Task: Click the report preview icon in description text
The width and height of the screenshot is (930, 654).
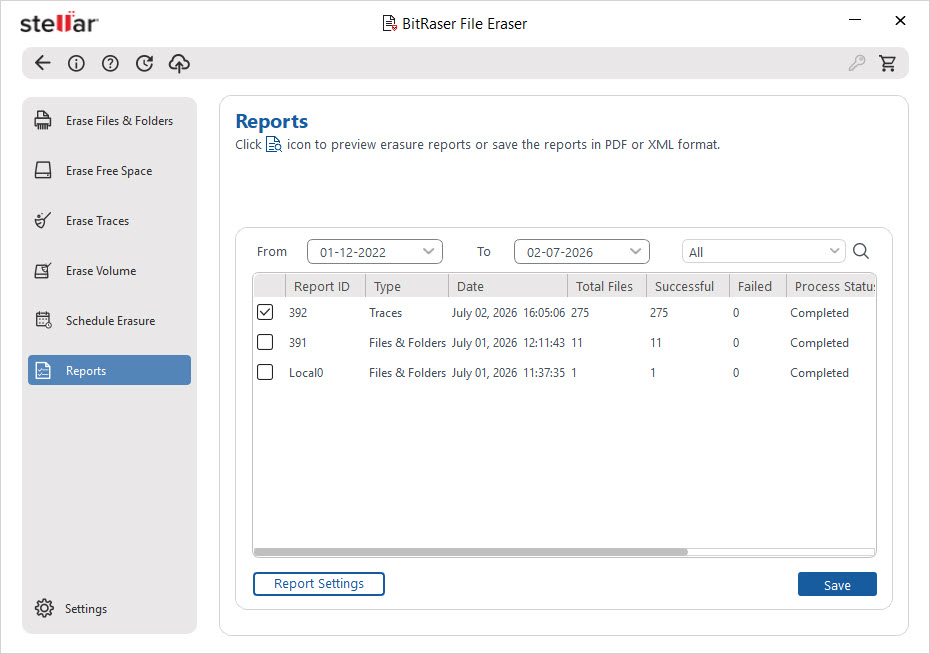Action: (x=273, y=145)
